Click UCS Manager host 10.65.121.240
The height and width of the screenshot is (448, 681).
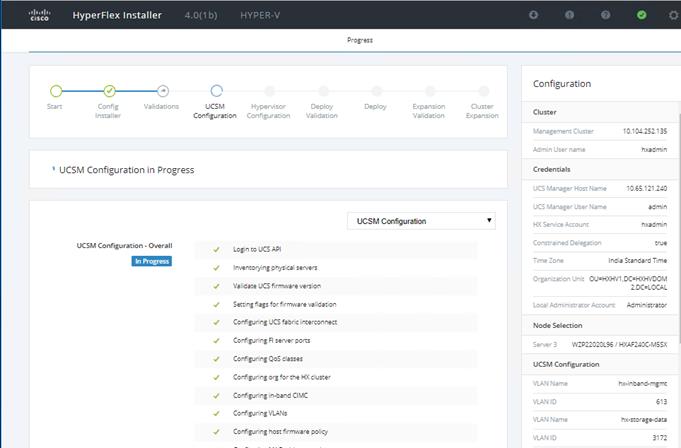point(647,188)
